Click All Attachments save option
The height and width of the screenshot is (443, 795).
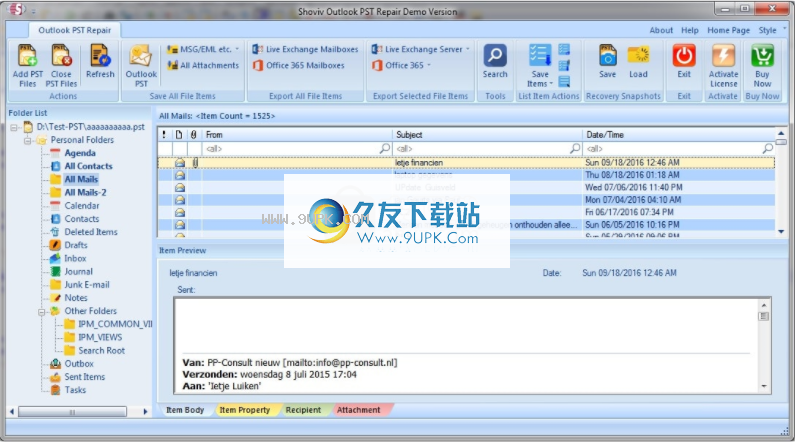tap(203, 65)
